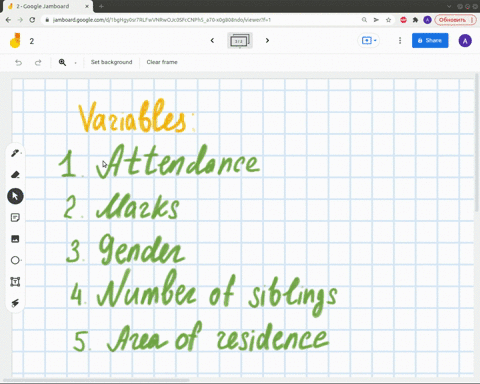Click the share page arrow icon
The height and width of the screenshot is (384, 480).
pyautogui.click(x=376, y=20)
